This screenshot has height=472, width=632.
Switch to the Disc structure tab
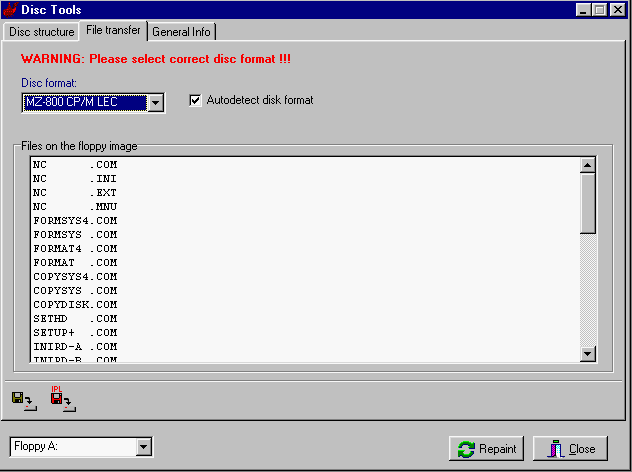42,32
